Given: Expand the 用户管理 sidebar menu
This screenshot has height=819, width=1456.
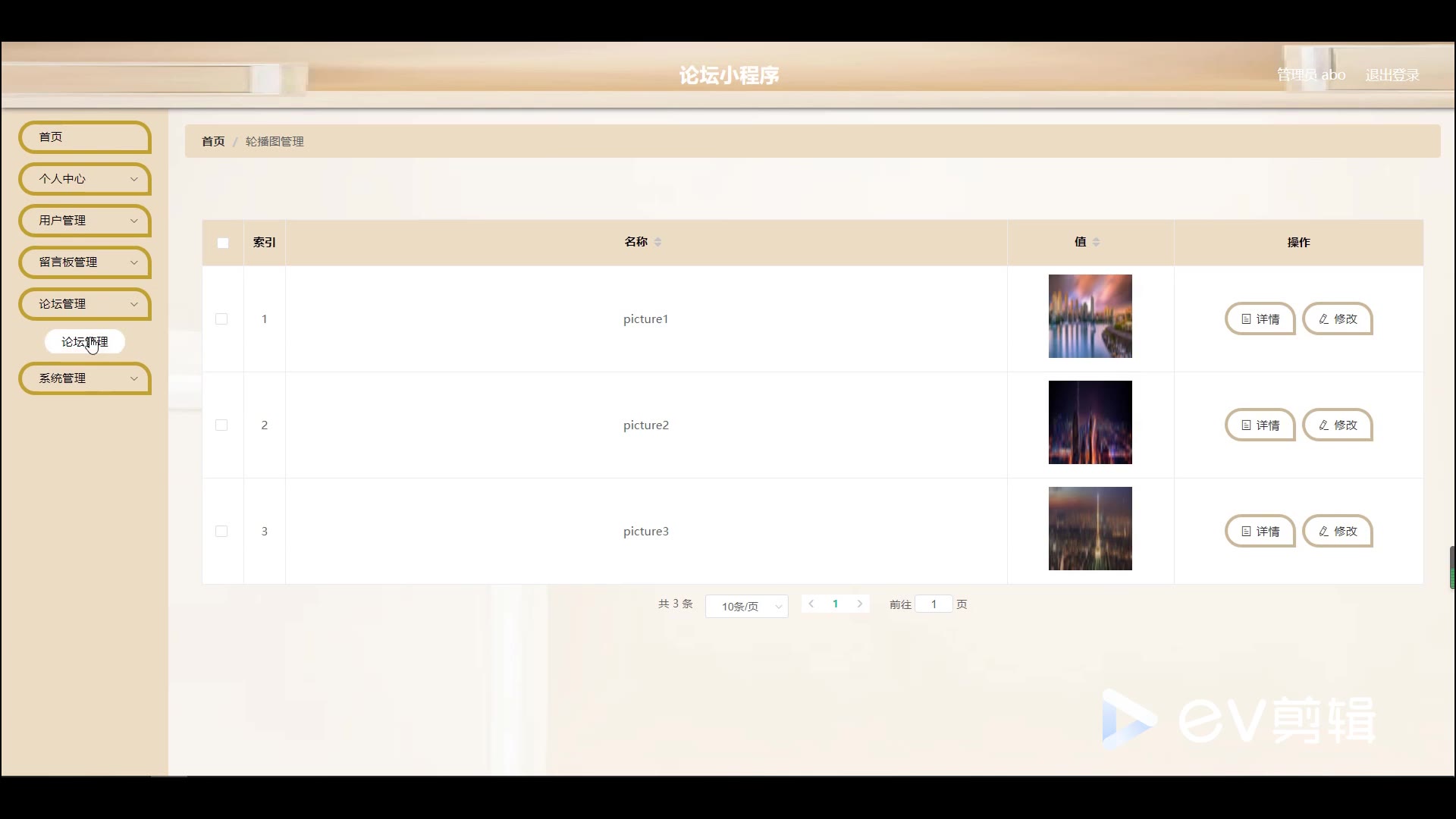Looking at the screenshot, I should [85, 221].
